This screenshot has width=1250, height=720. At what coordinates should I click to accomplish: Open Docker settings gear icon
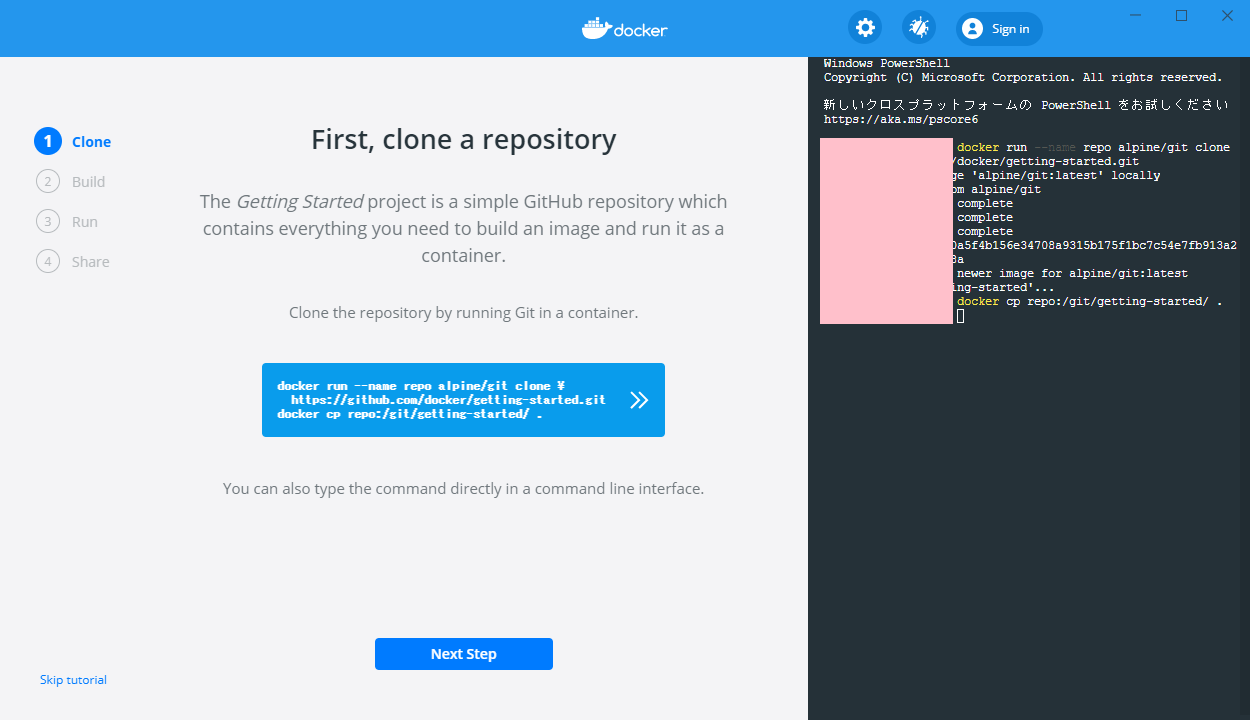tap(865, 28)
